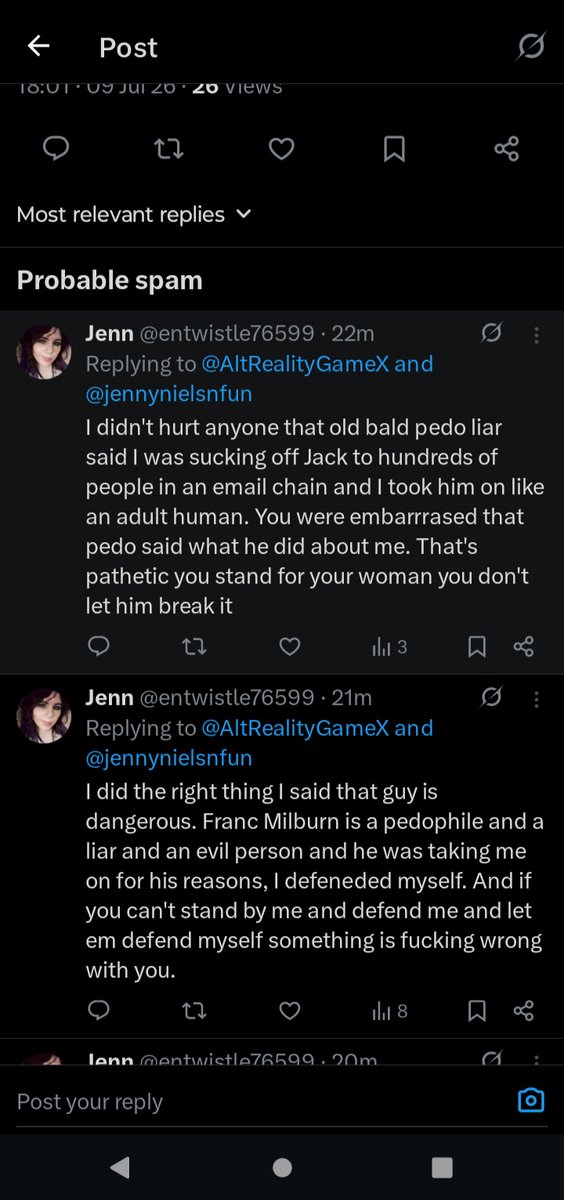Screen dimensions: 564x1200
Task: Bookmark Jenn's 21m reply
Action: [x=477, y=1011]
